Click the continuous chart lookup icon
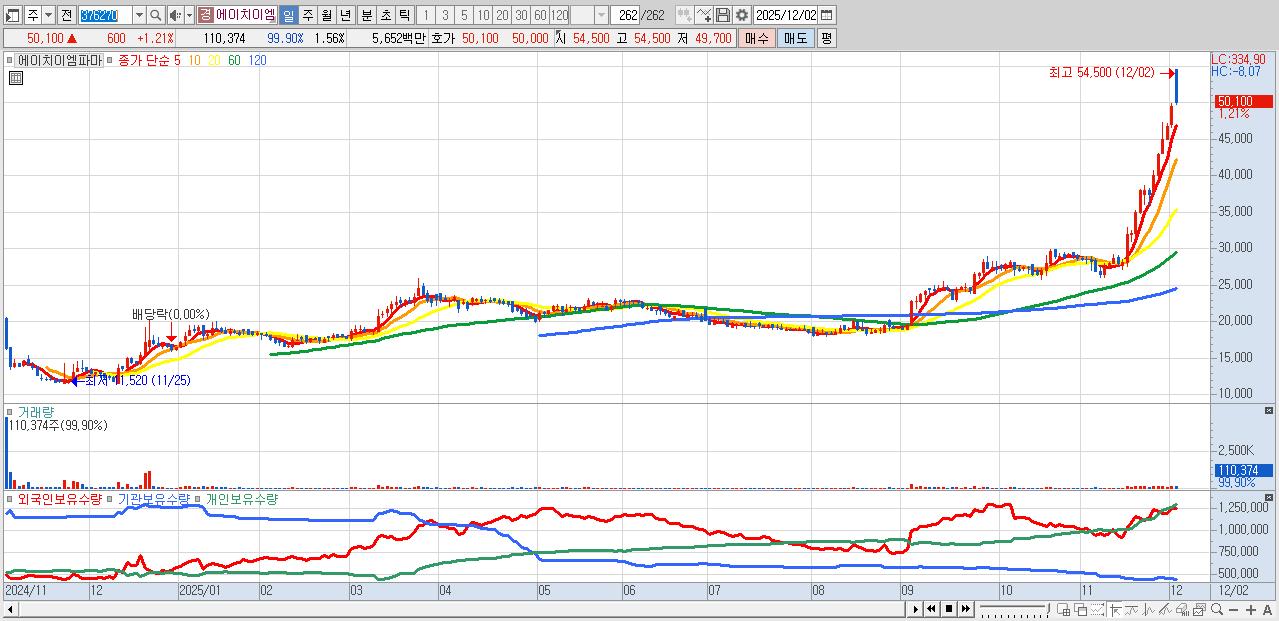 pos(683,15)
